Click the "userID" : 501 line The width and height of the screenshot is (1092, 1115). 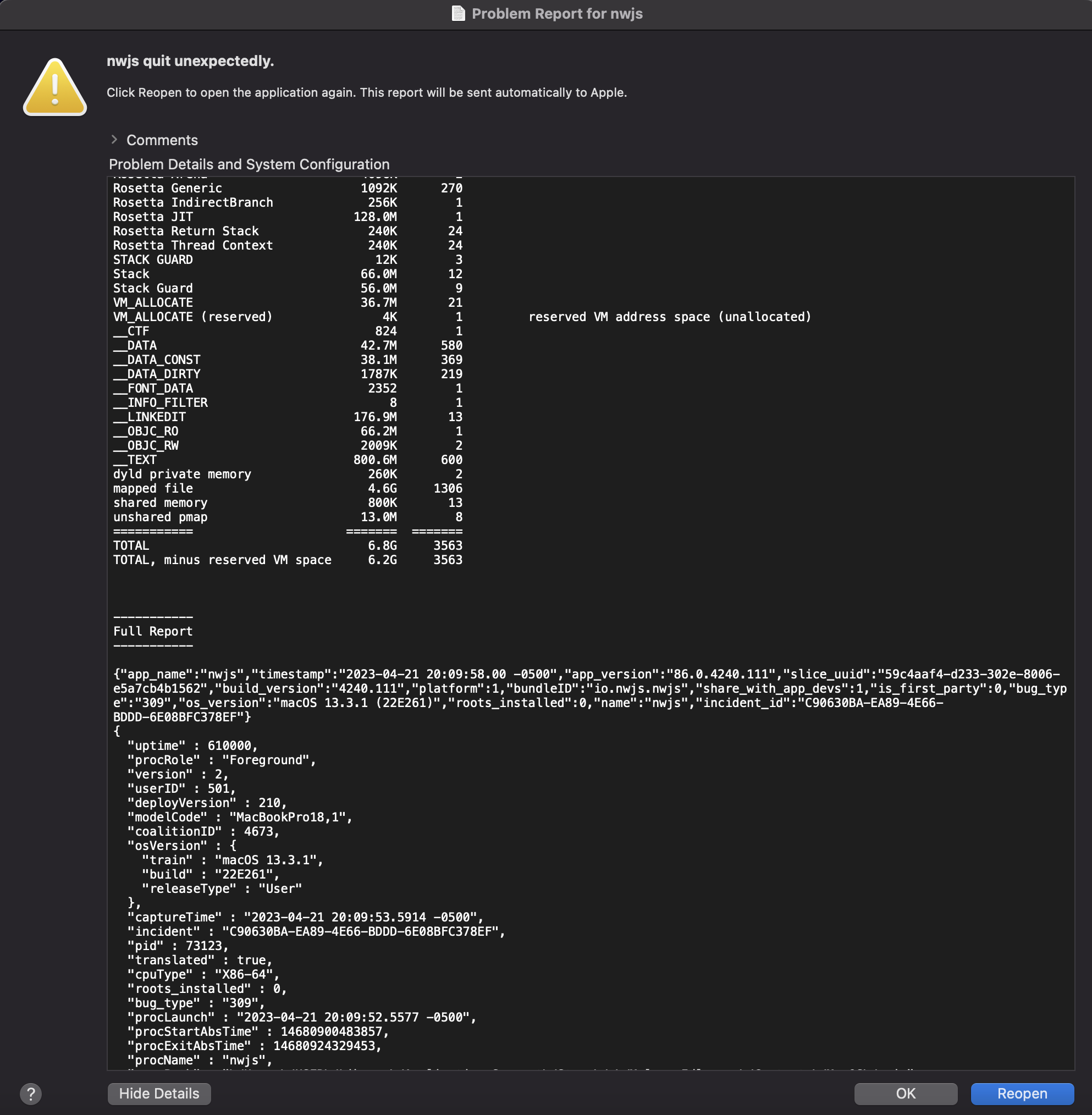click(181, 788)
